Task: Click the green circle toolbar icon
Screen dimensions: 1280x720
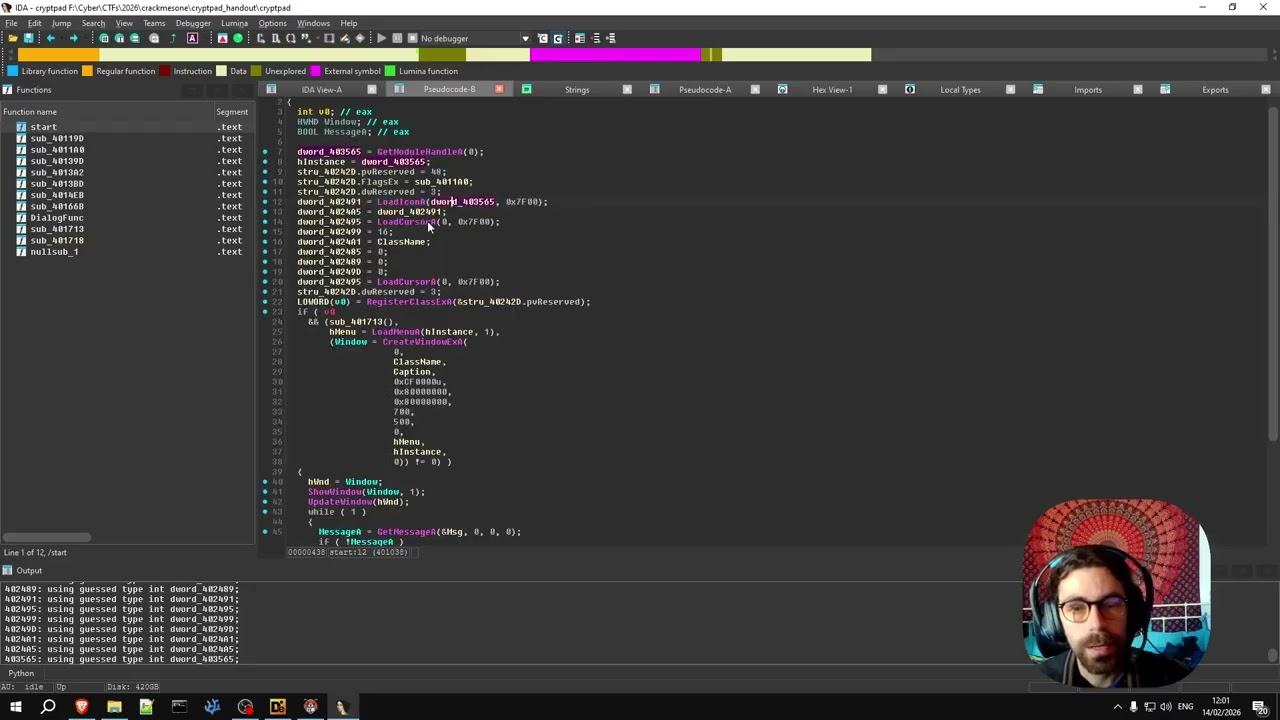Action: (238, 38)
